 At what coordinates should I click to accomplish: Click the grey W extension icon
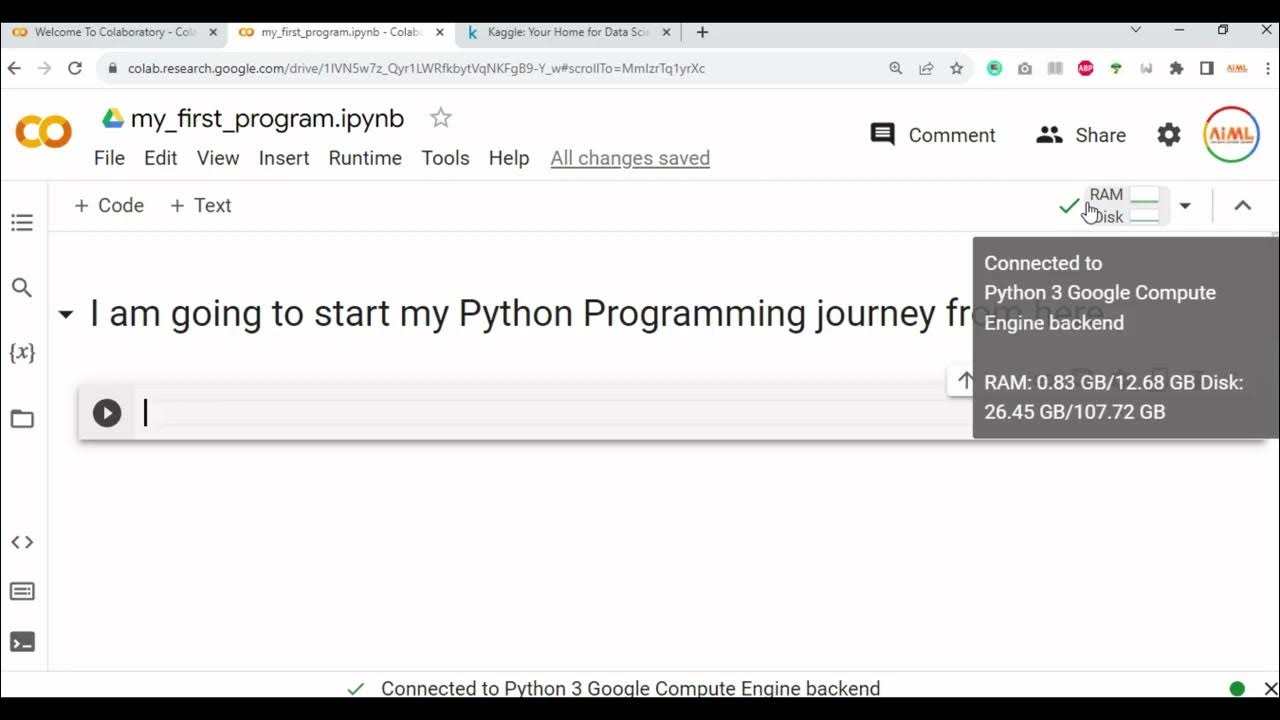[x=1146, y=68]
